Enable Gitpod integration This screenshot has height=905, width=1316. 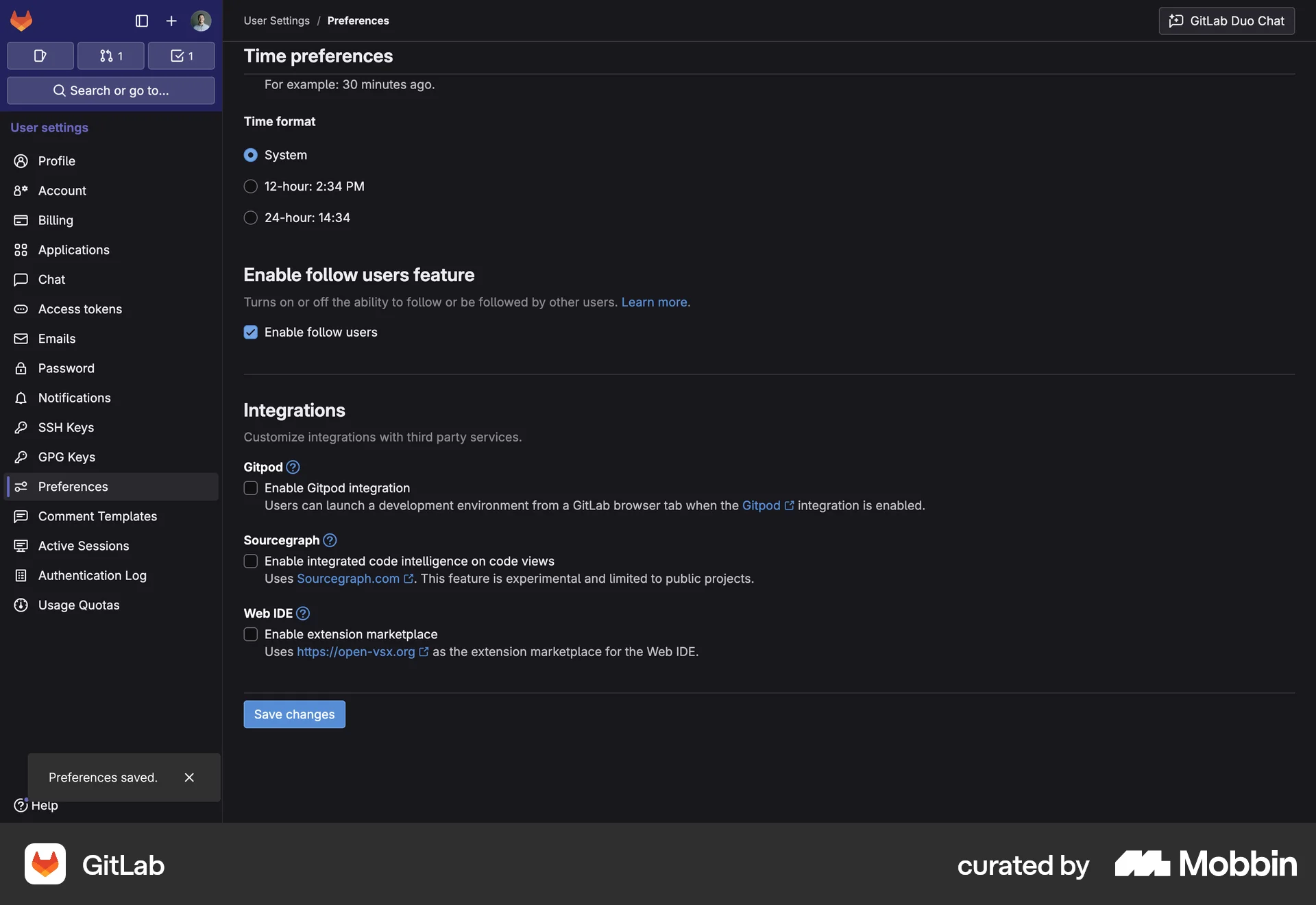[250, 487]
